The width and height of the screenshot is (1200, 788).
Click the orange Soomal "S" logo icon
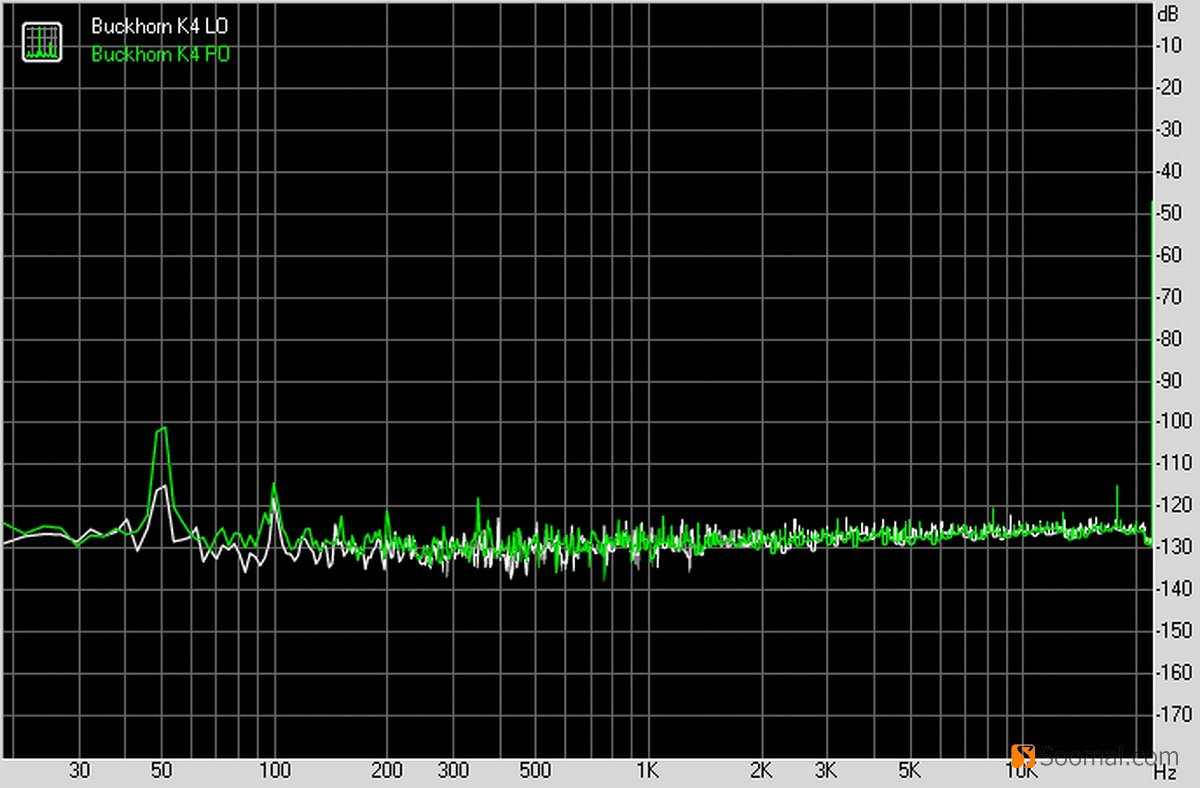1025,757
